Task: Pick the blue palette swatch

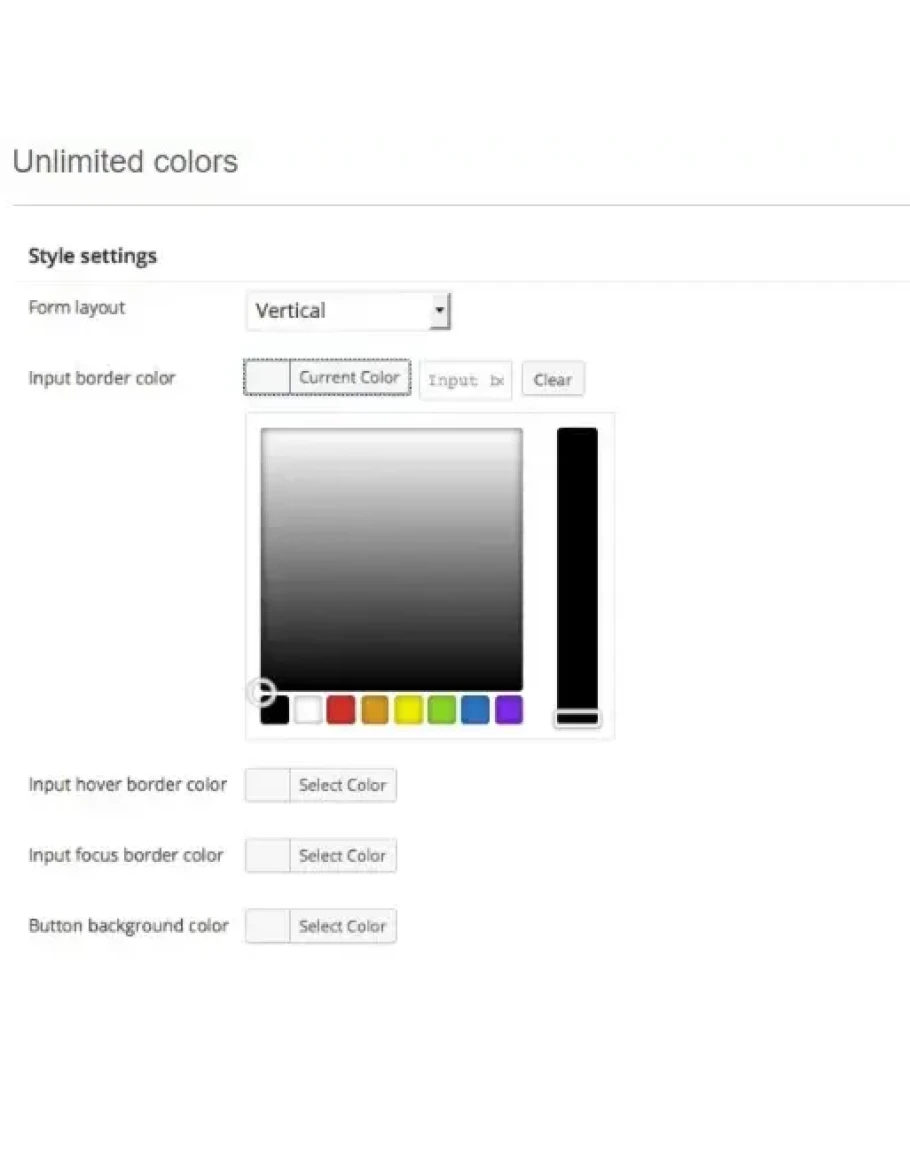Action: pyautogui.click(x=475, y=710)
